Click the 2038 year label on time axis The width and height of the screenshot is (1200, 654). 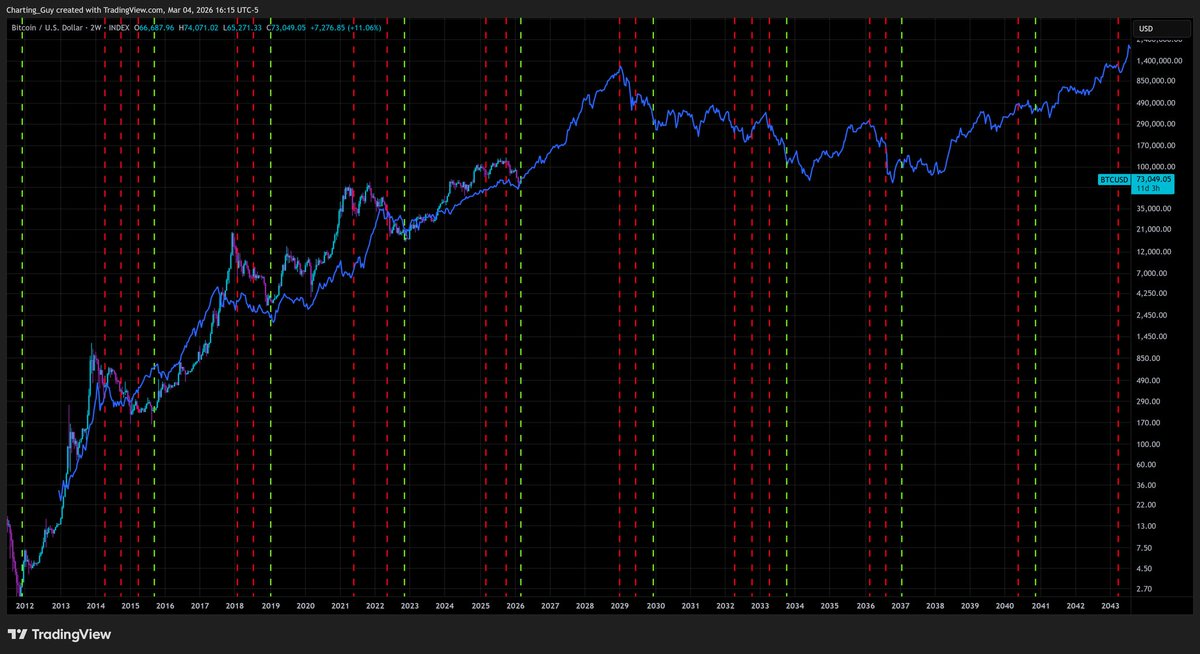pyautogui.click(x=935, y=606)
